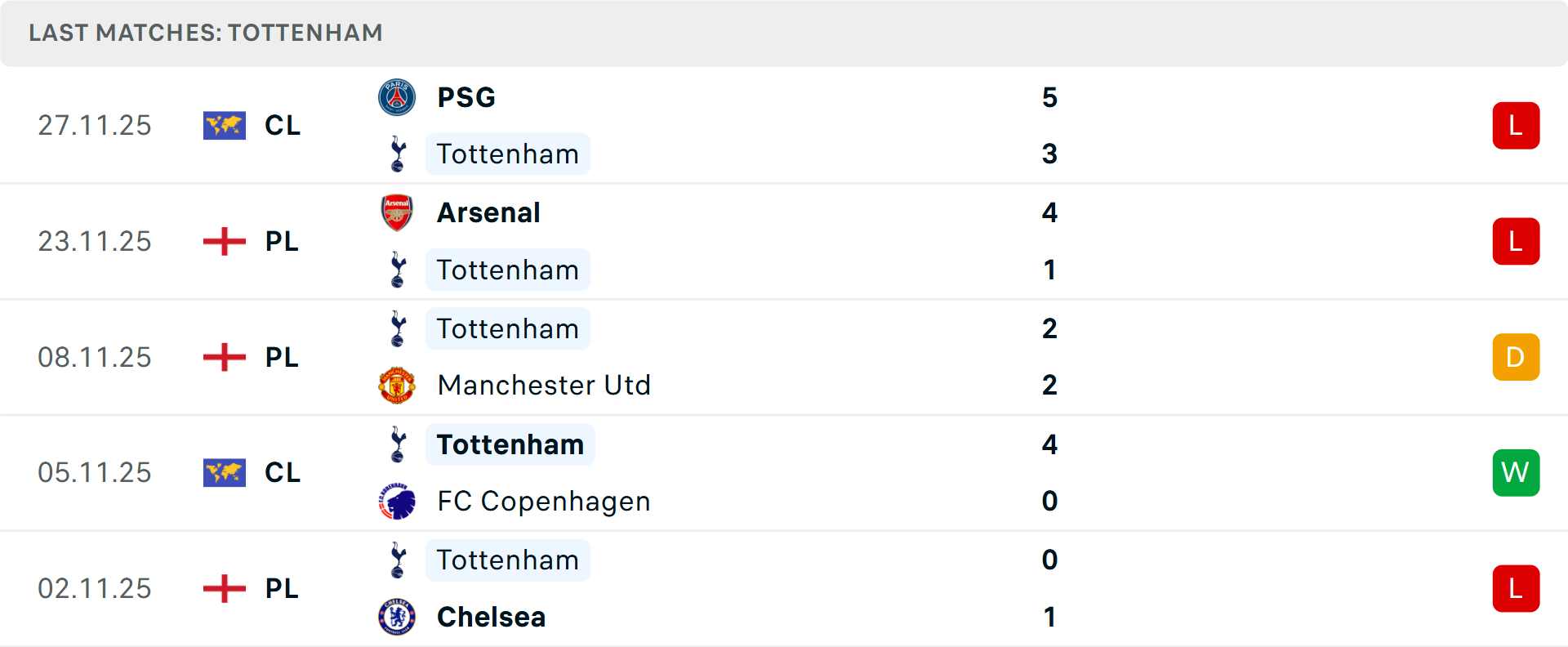Click the Chelsea club crest
Viewport: 1568px width, 647px height.
point(398,617)
